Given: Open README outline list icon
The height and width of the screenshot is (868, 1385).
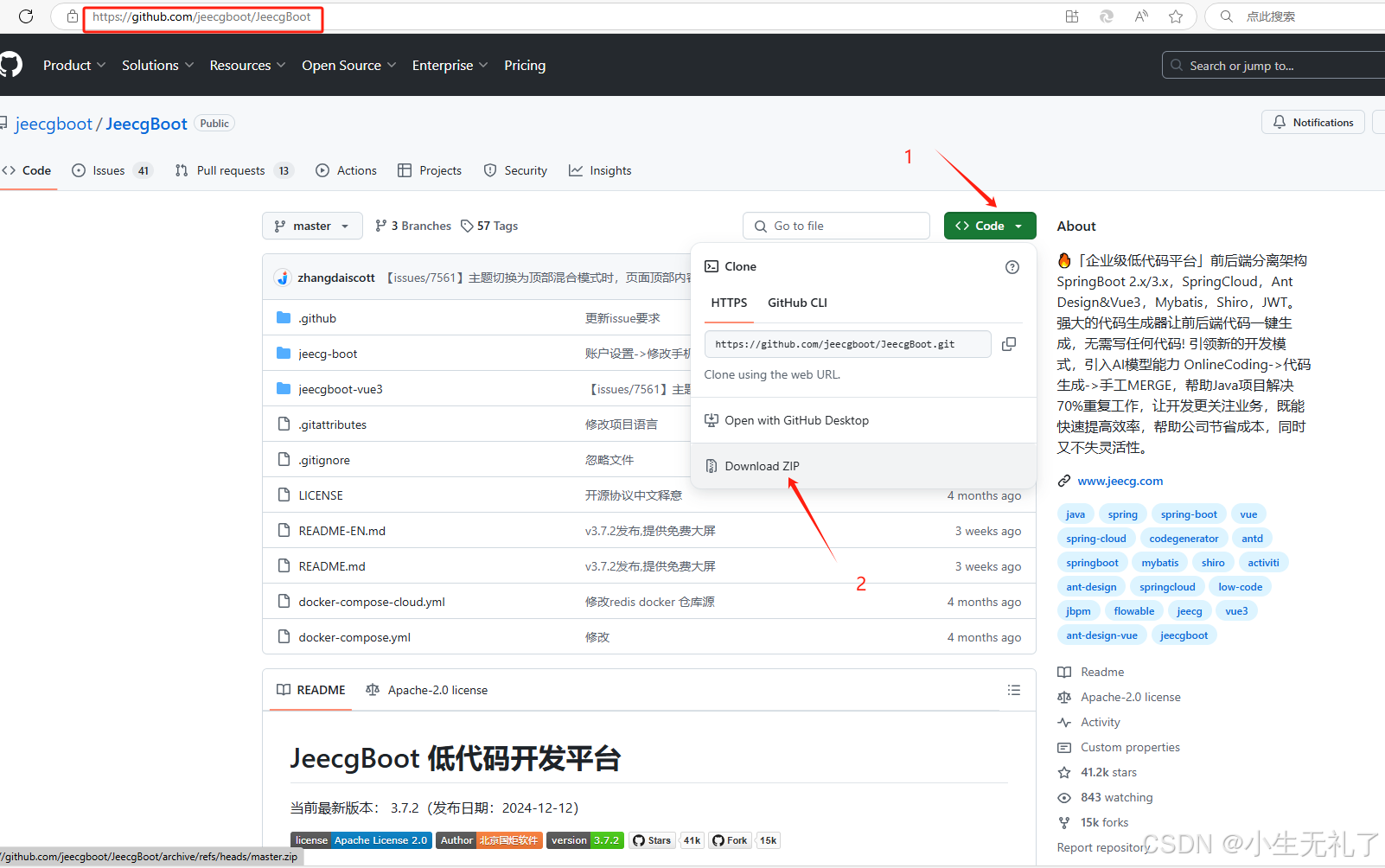Looking at the screenshot, I should point(1014,690).
